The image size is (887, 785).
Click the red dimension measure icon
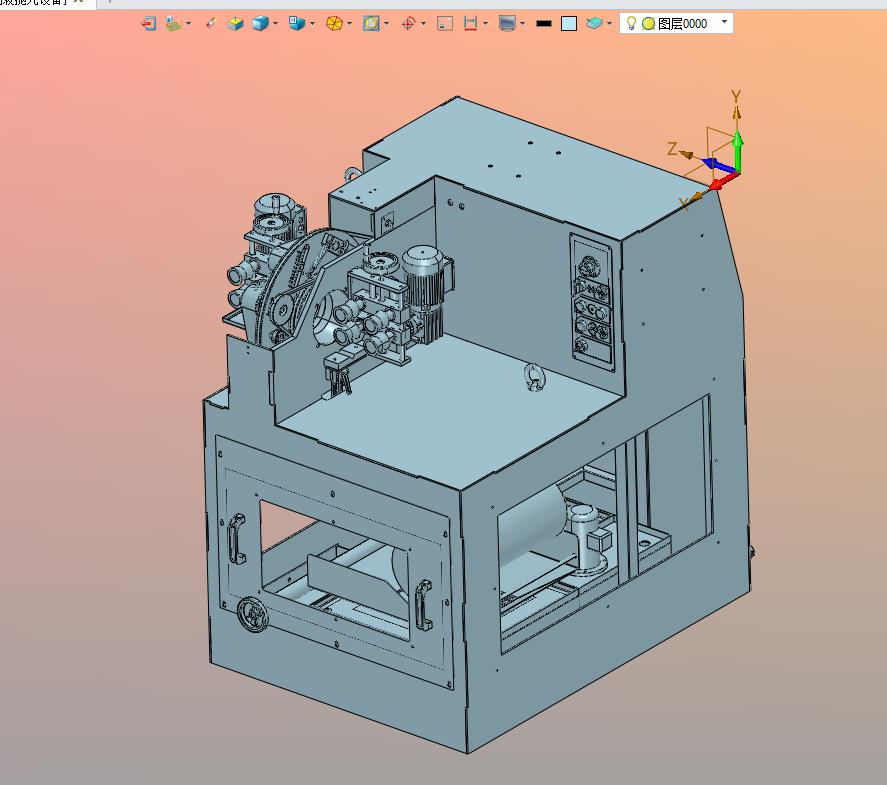(x=470, y=24)
